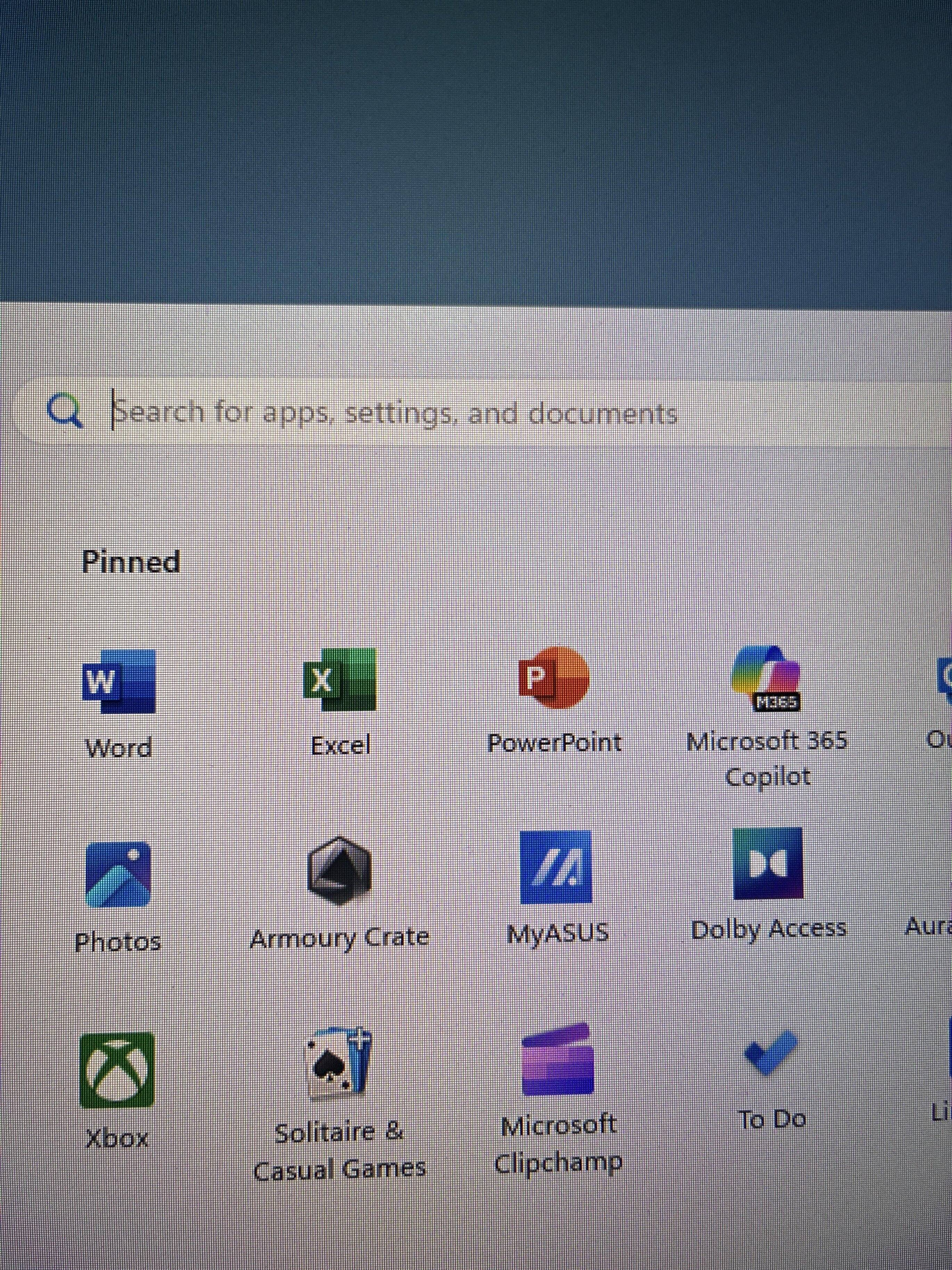Launch Excel from pinned apps
Viewport: 952px width, 1270px height.
point(340,680)
